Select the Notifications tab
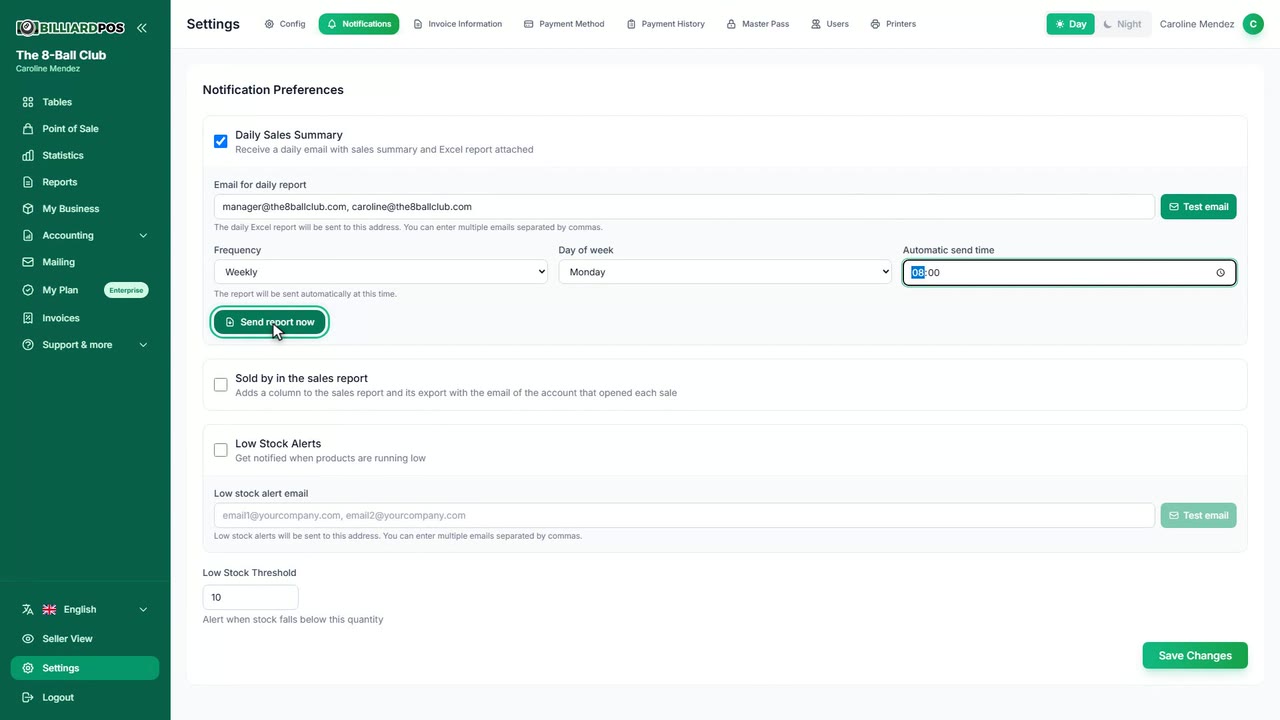 tap(359, 24)
